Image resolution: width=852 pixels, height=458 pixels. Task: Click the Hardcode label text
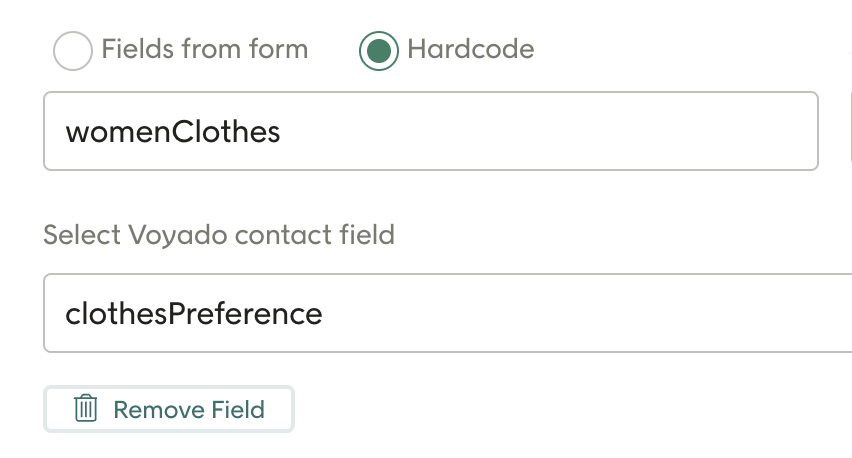point(470,49)
